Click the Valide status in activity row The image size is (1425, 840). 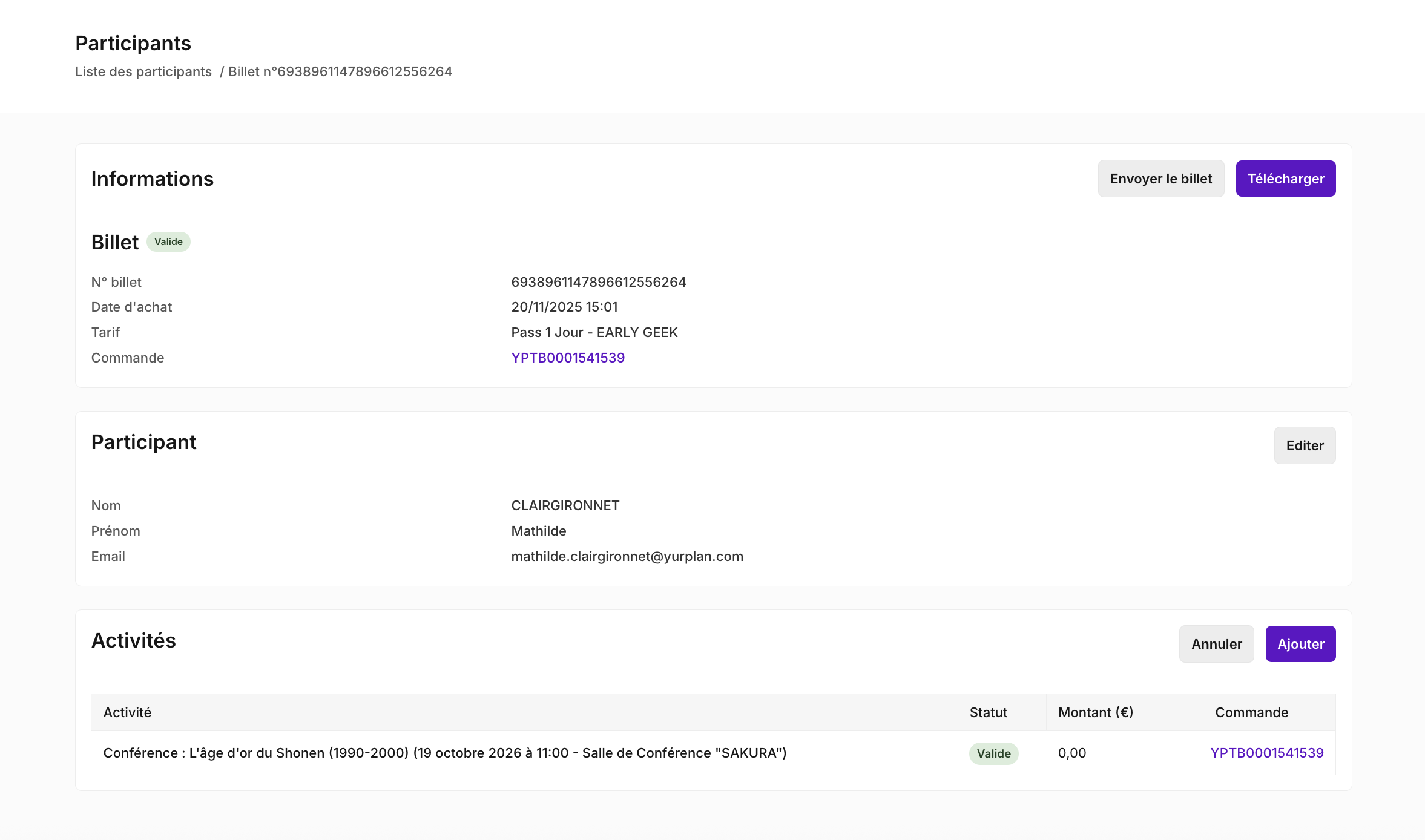tap(993, 753)
